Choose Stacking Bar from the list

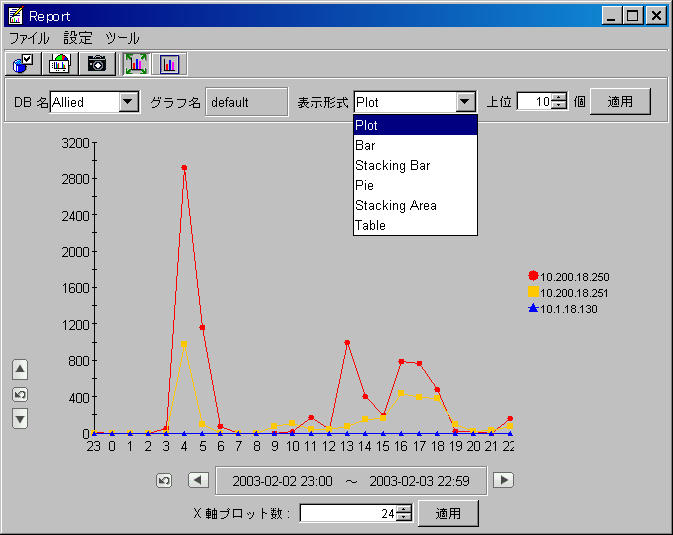[x=415, y=165]
